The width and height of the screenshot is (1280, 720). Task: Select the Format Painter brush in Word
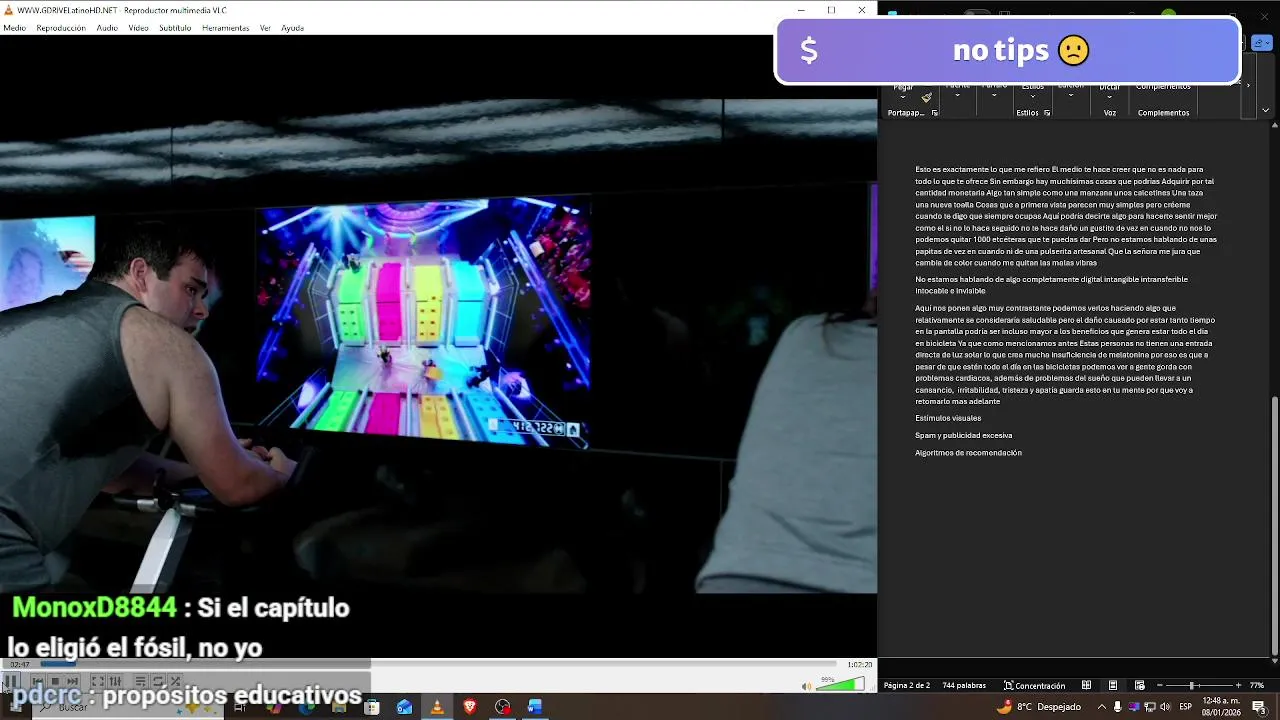coord(927,97)
